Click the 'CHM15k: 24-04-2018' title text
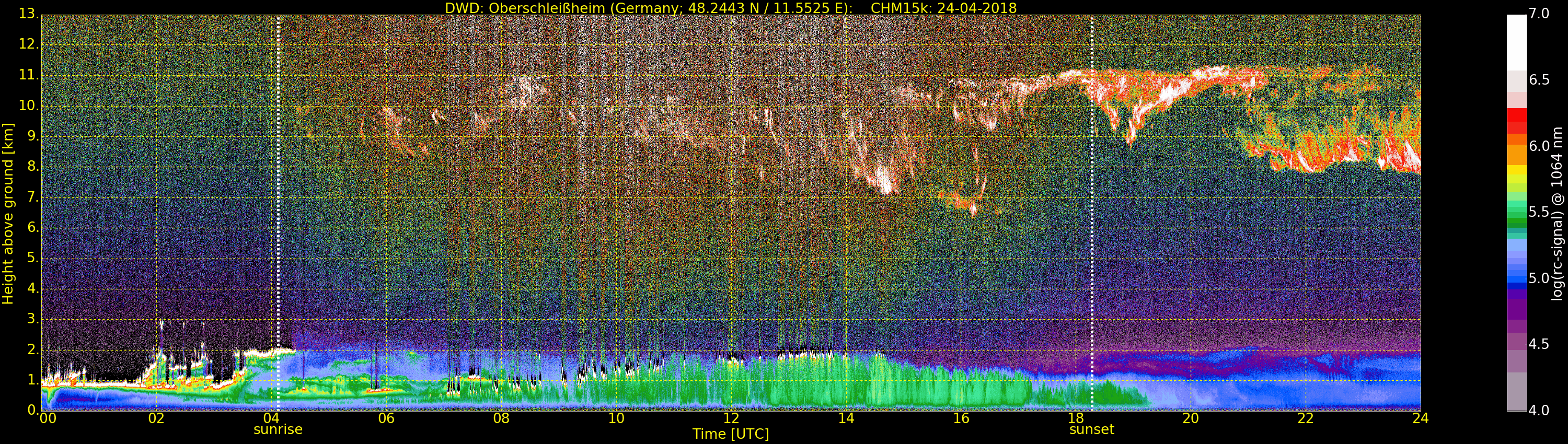Viewport: 1568px width, 444px height. click(943, 8)
